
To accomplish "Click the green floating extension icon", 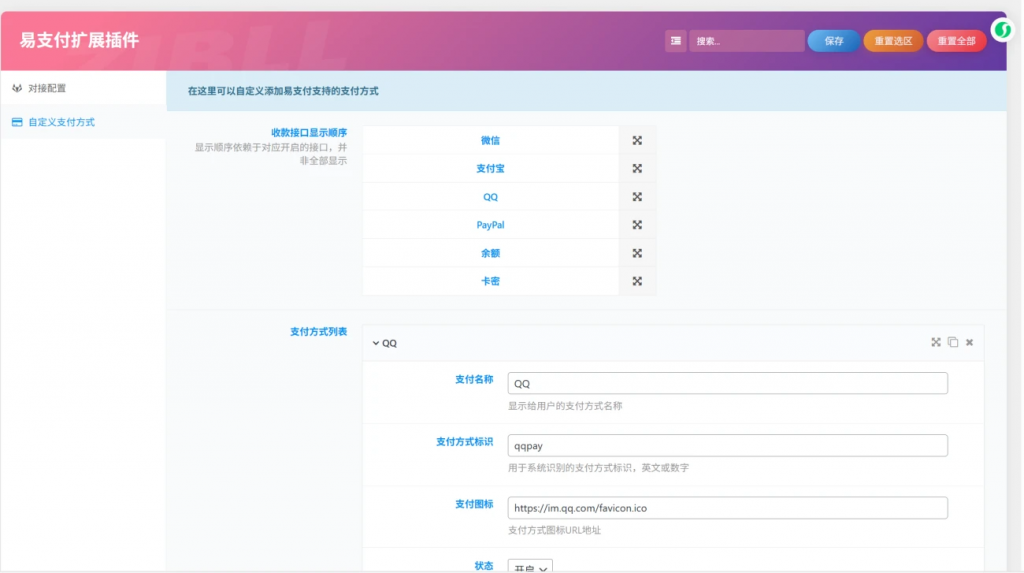I will click(x=1002, y=30).
